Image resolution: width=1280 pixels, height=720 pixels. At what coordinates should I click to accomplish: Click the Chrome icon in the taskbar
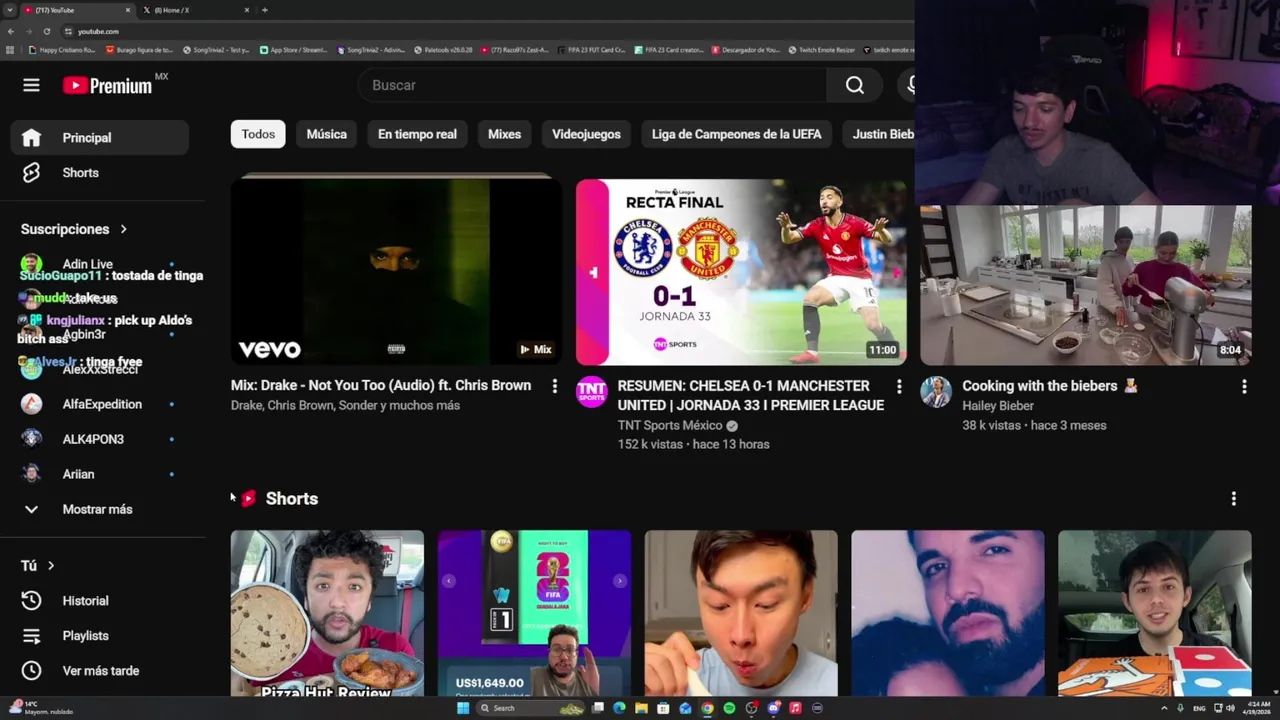(x=707, y=708)
